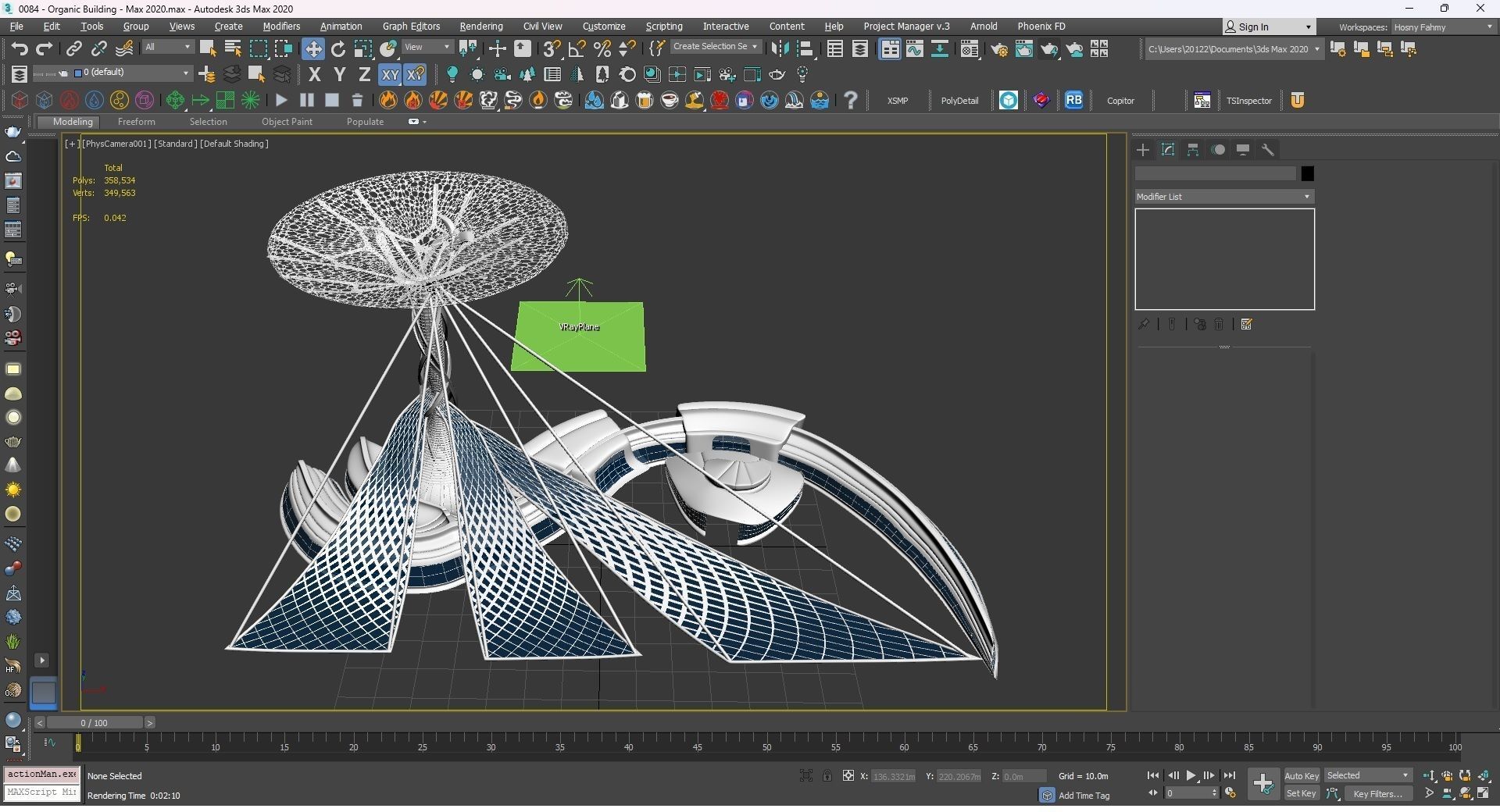The image size is (1500, 812).
Task: Open the Utilities panel wrench icon
Action: coord(1268,150)
